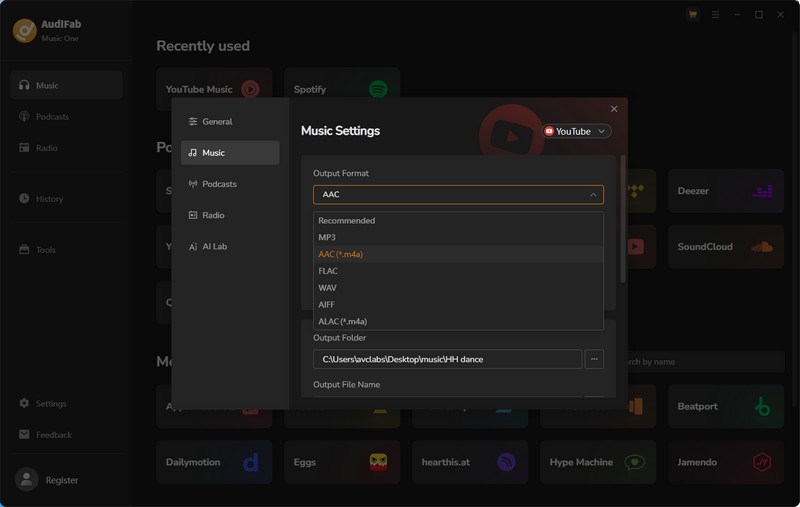The image size is (800, 507).
Task: Open Music tab in settings dialog
Action: [x=230, y=153]
